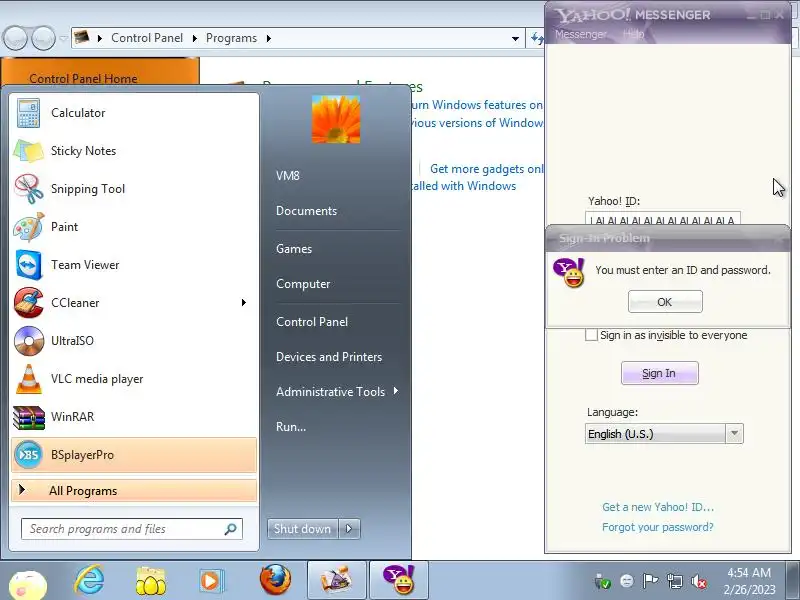The height and width of the screenshot is (600, 800).
Task: Open the UltraISO disc icon
Action: tap(29, 341)
